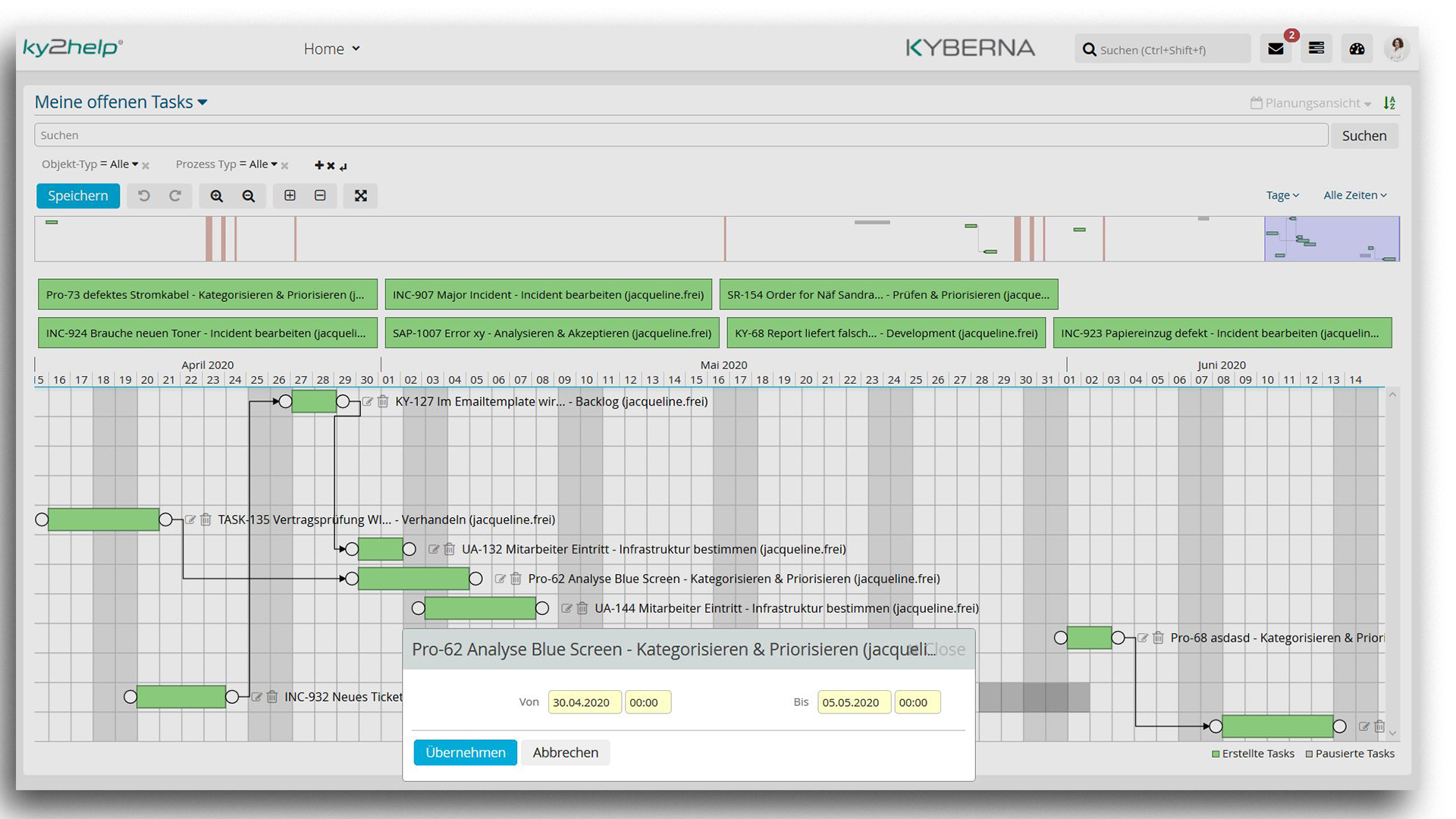Viewport: 1456px width, 819px height.
Task: Select the Zoom-in magnifier tool
Action: 216,196
